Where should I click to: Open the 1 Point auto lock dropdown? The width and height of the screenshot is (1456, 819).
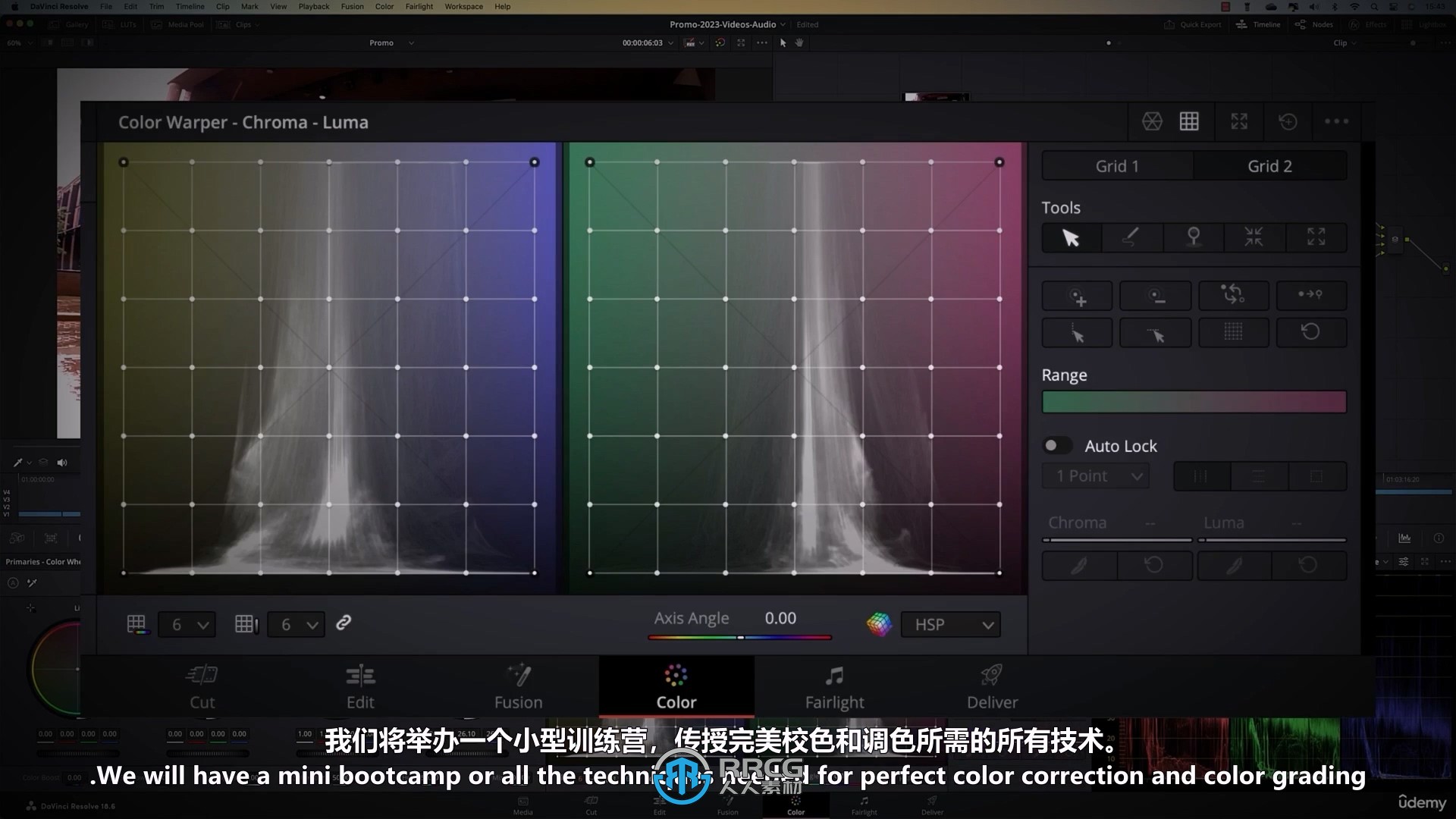point(1096,476)
